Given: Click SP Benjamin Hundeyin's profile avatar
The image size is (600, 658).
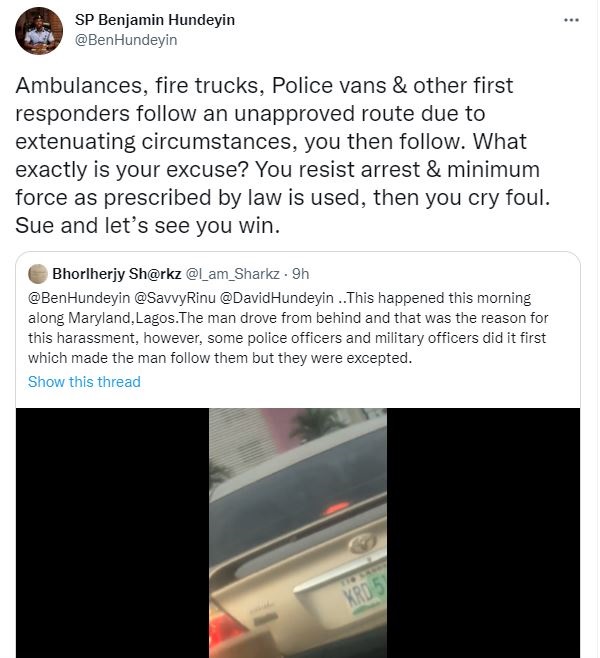Looking at the screenshot, I should [39, 31].
